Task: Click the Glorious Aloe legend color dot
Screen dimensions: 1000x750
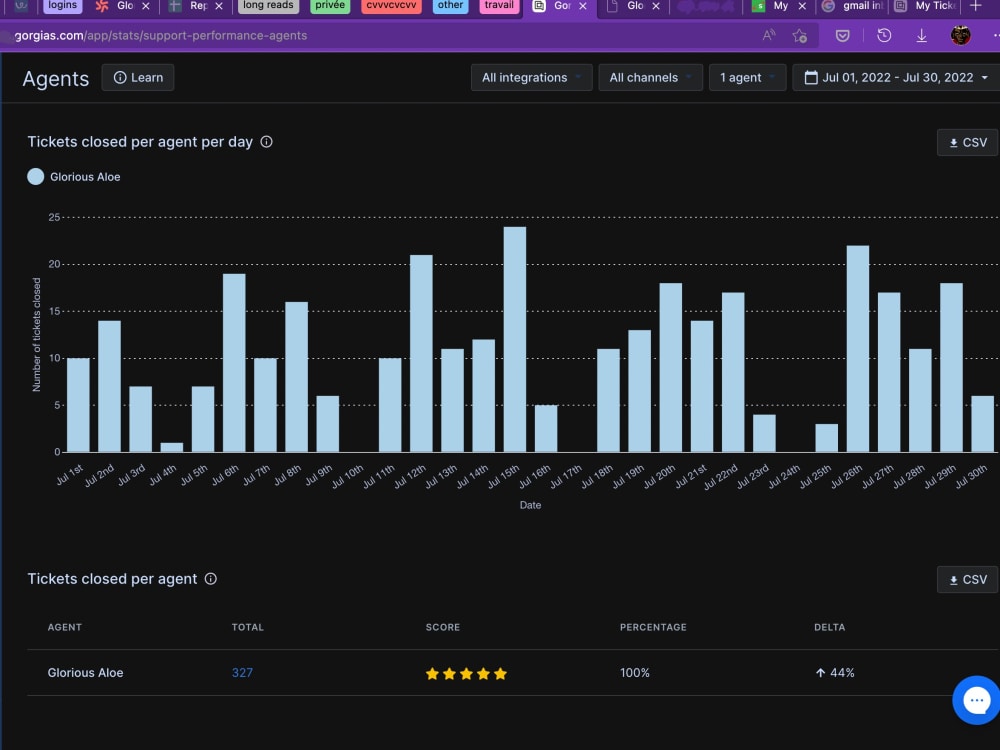Action: tap(36, 177)
